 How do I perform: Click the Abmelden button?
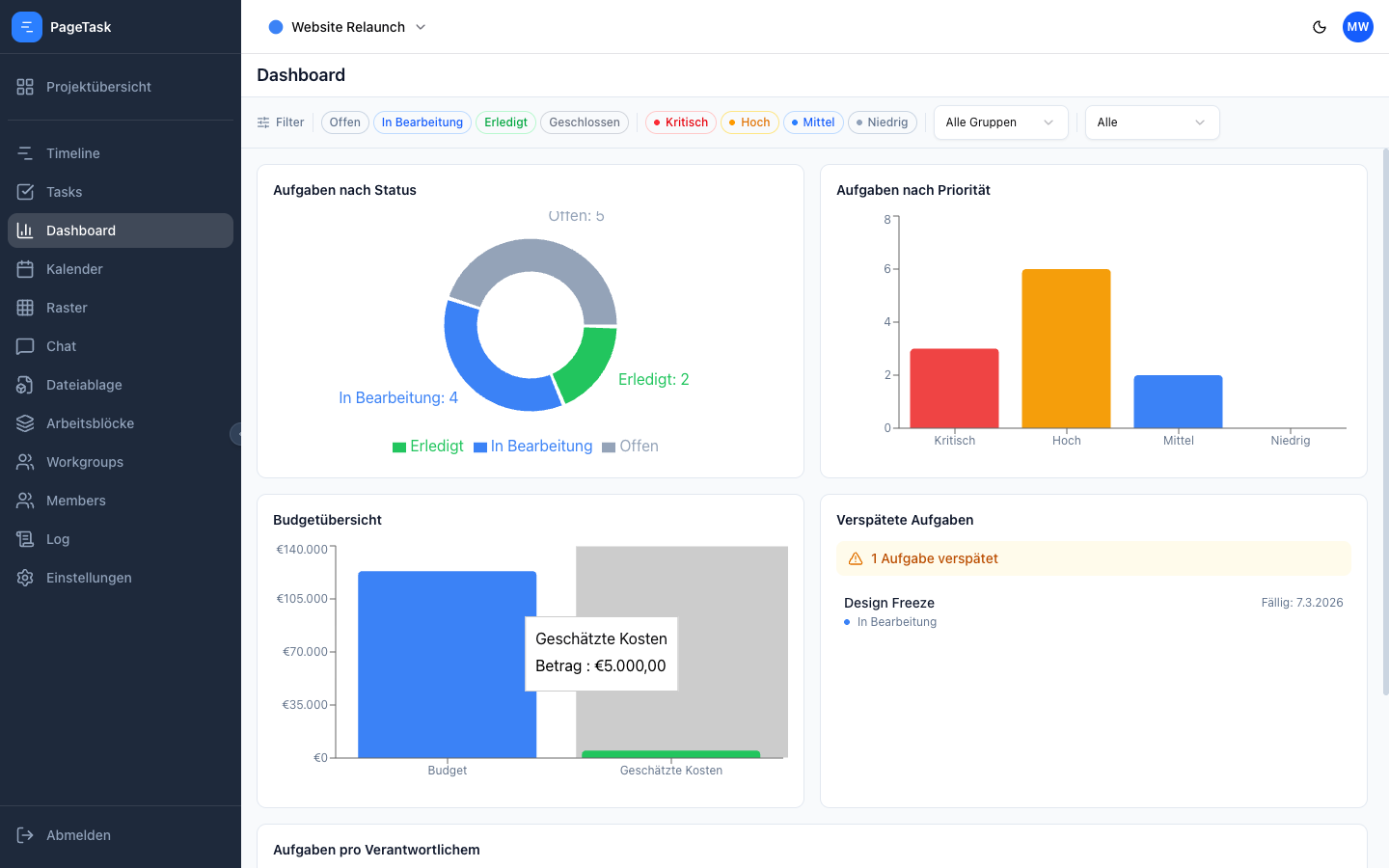pos(79,835)
